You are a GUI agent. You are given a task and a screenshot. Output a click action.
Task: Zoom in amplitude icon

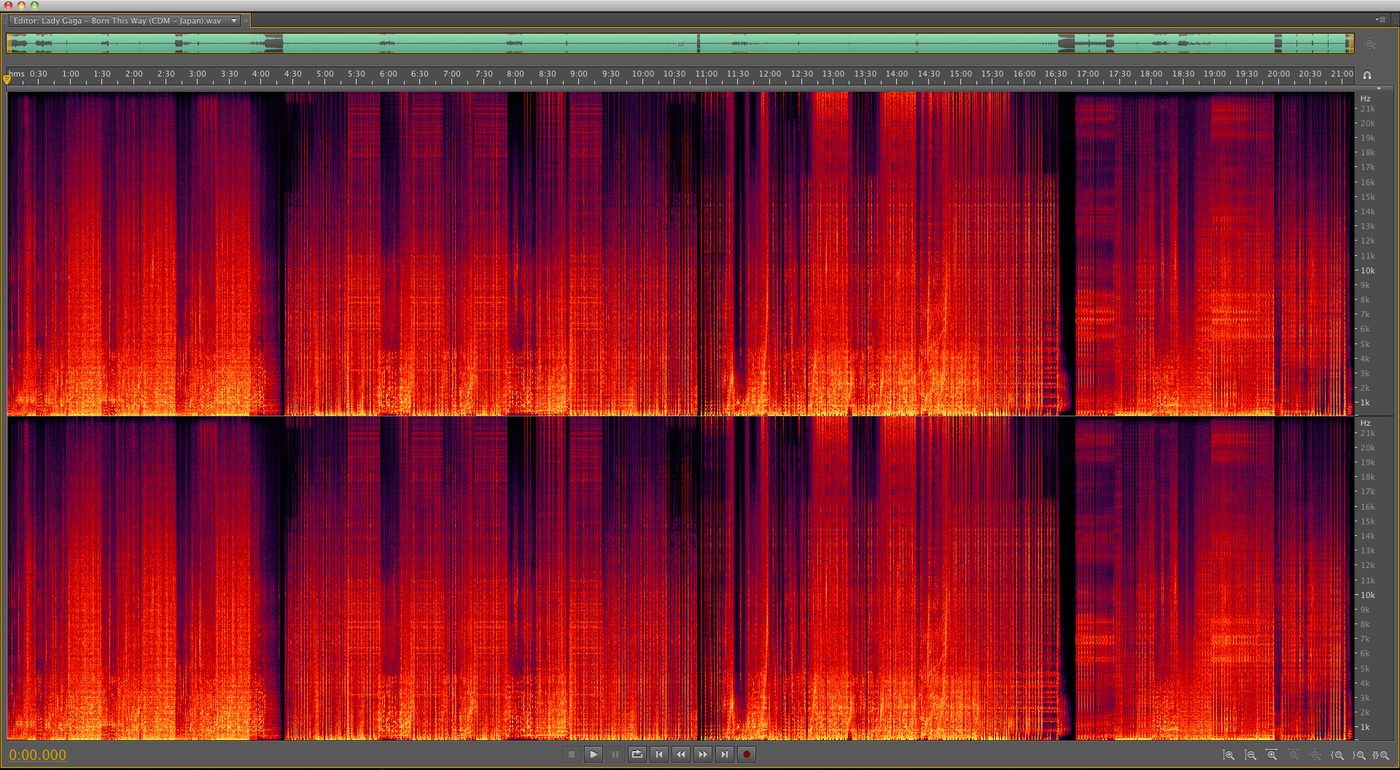tap(1229, 755)
